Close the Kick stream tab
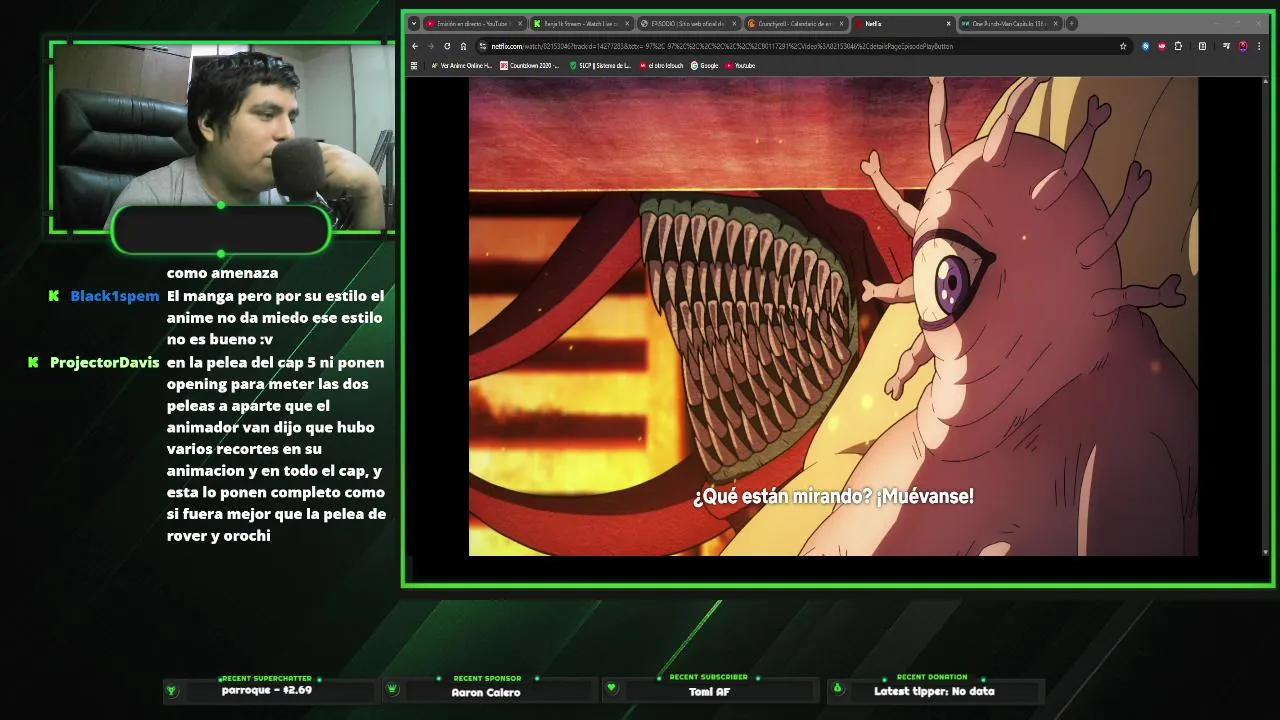The height and width of the screenshot is (720, 1280). 627,23
